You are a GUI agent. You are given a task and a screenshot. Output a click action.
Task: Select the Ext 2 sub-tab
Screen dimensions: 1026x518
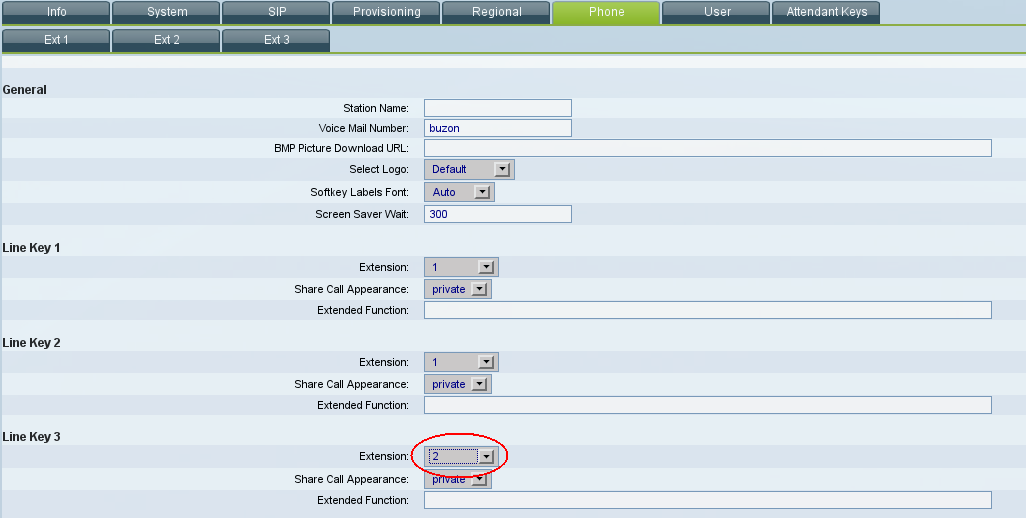[x=166, y=41]
